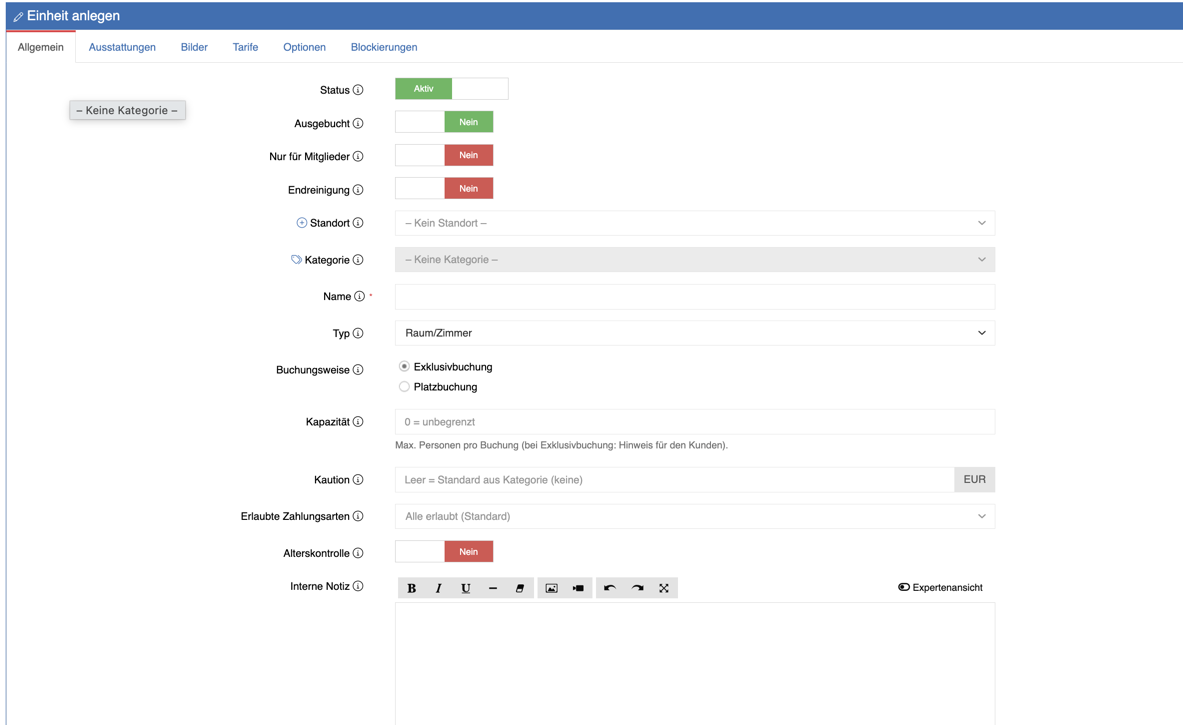The image size is (1183, 725).
Task: Switch to Expertenansicht editor view
Action: (x=940, y=588)
